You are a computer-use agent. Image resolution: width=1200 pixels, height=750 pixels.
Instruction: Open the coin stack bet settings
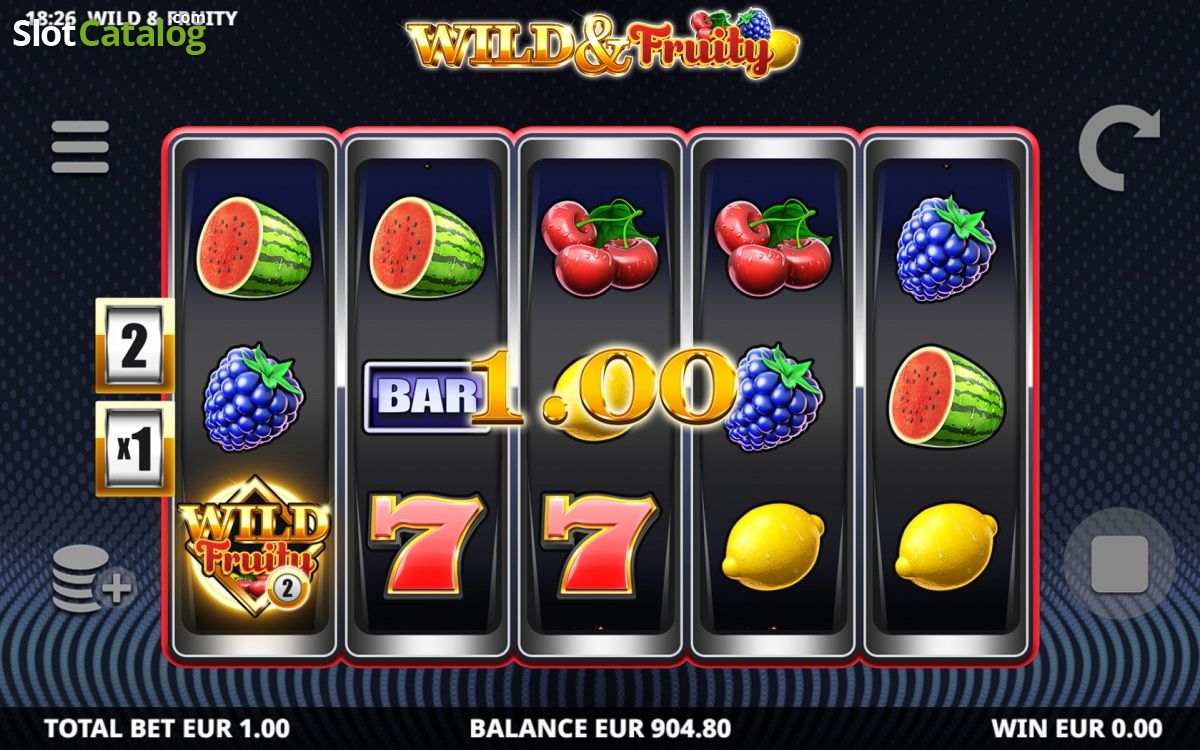[92, 579]
